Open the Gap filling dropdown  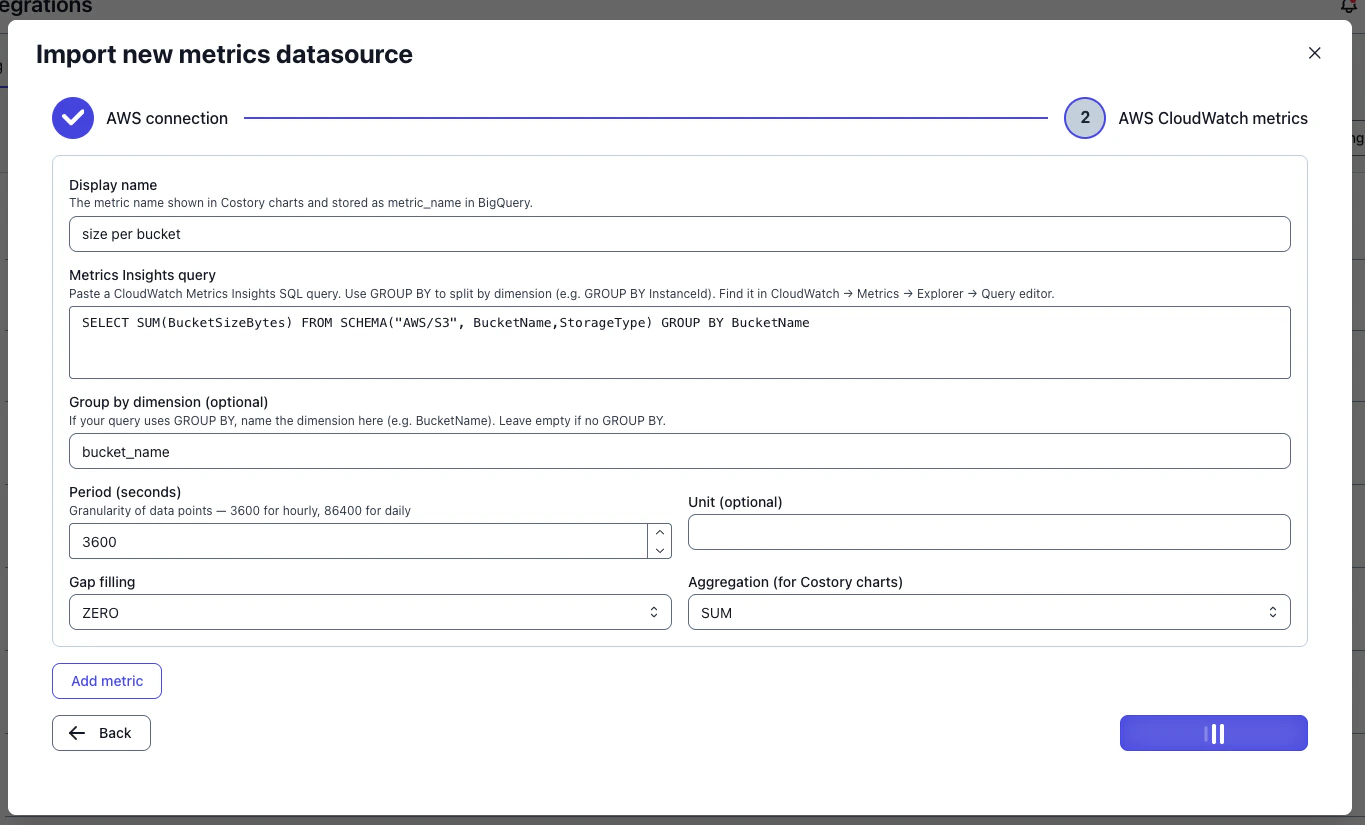(370, 613)
